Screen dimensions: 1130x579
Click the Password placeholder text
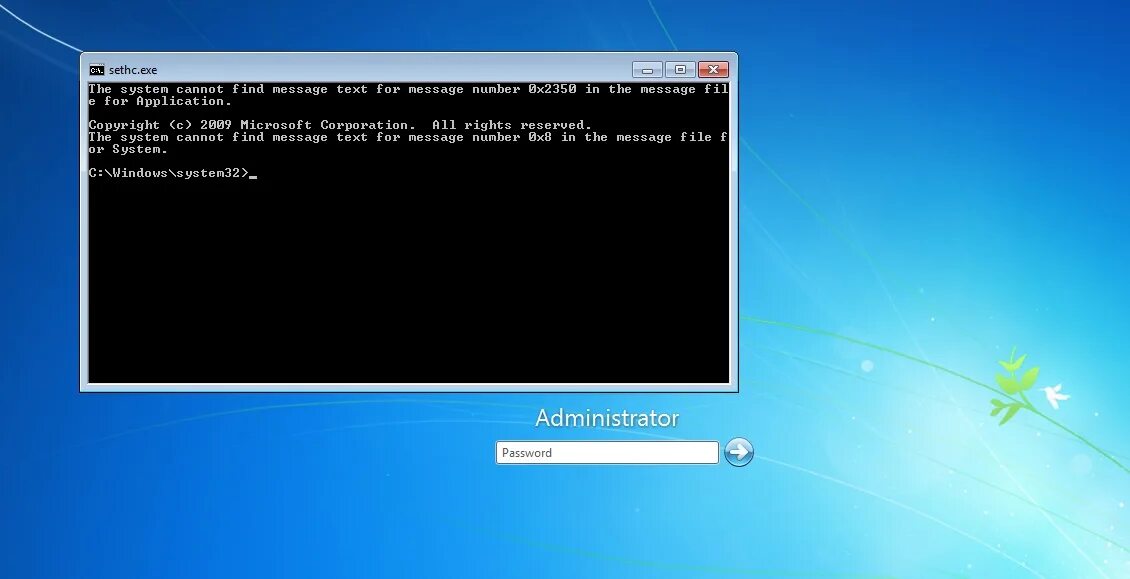(x=528, y=452)
